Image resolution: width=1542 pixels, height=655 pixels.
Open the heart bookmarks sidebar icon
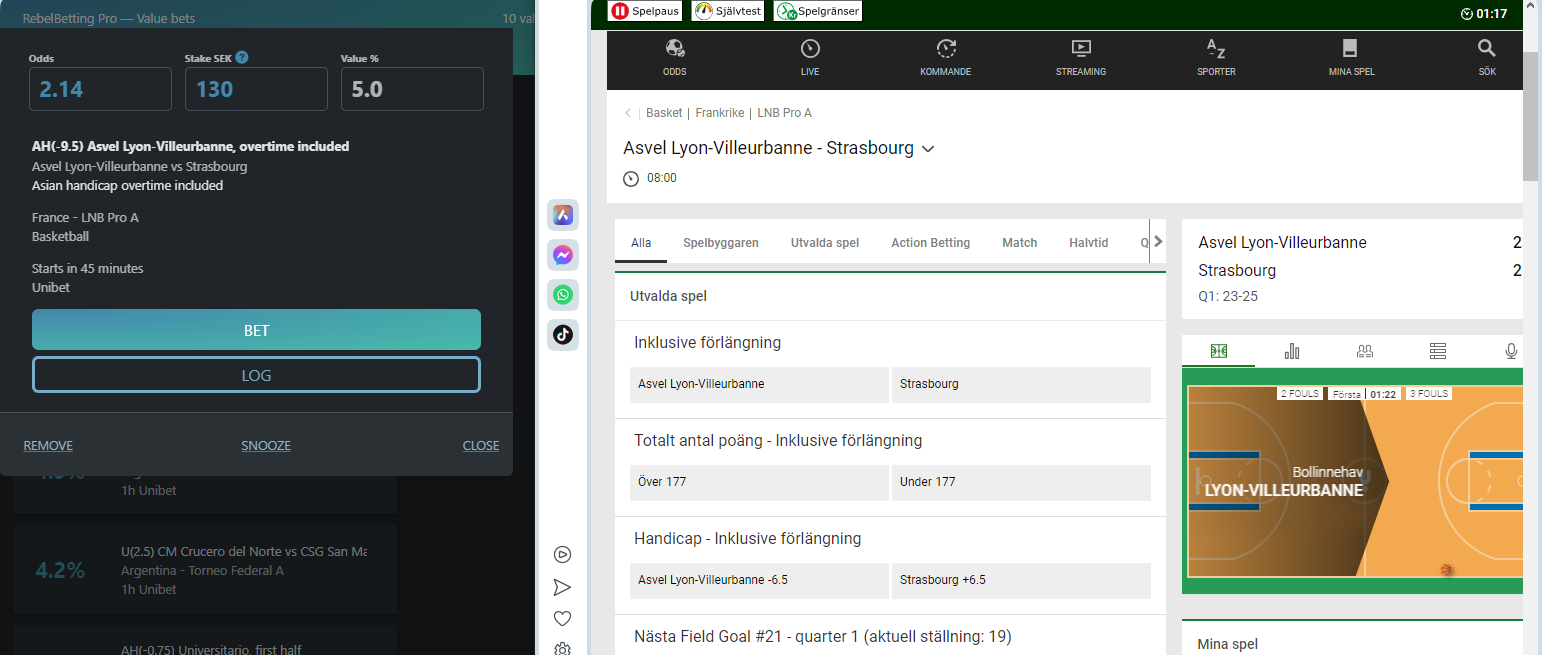click(x=563, y=618)
